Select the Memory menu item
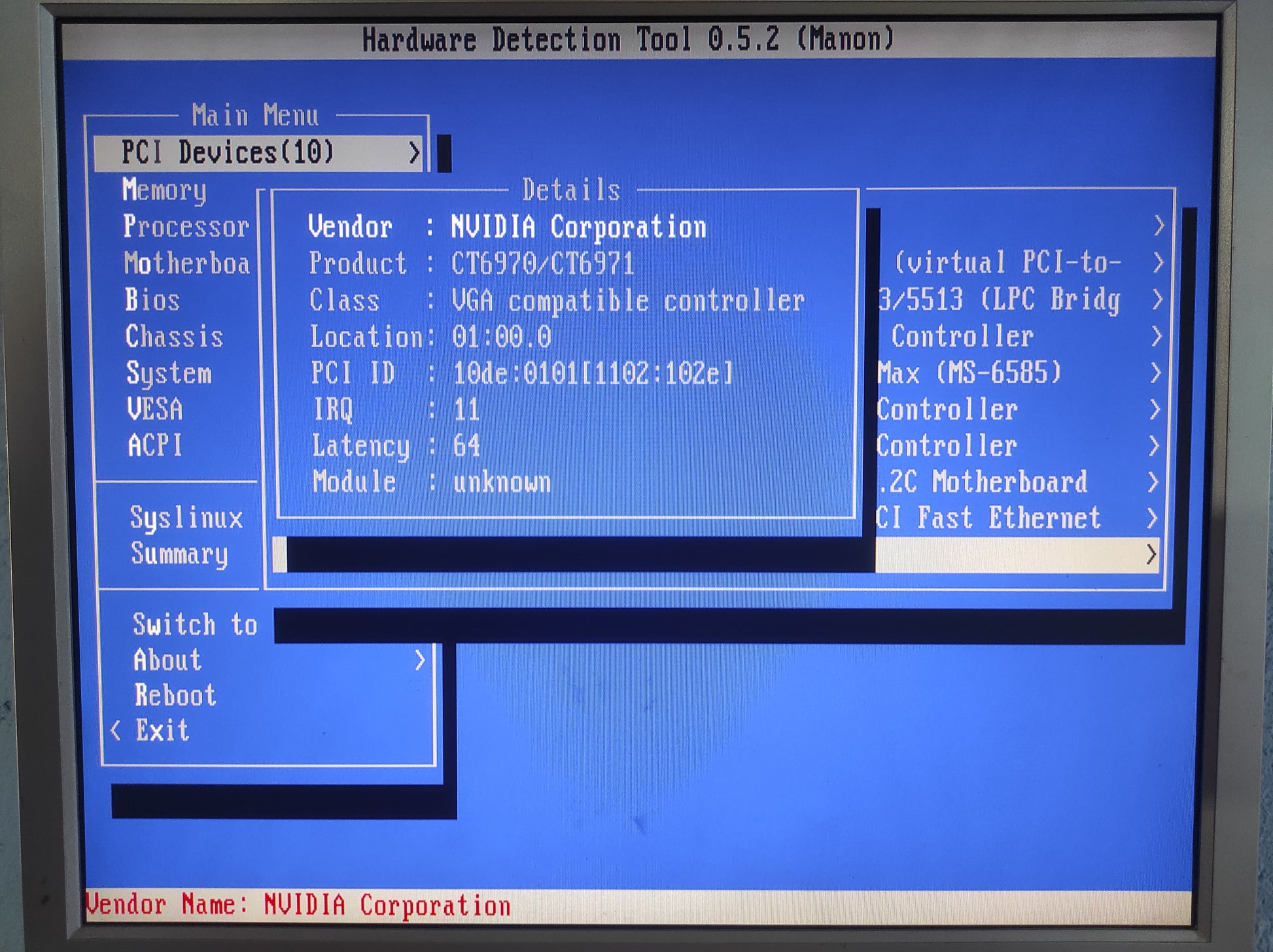The width and height of the screenshot is (1273, 952). pos(164,190)
